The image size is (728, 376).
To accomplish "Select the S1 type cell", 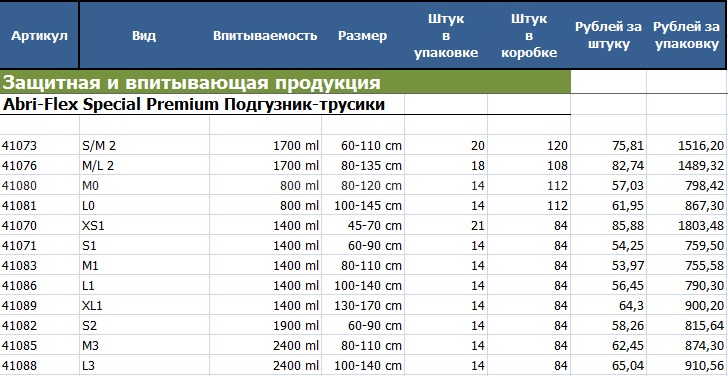I will [x=144, y=246].
